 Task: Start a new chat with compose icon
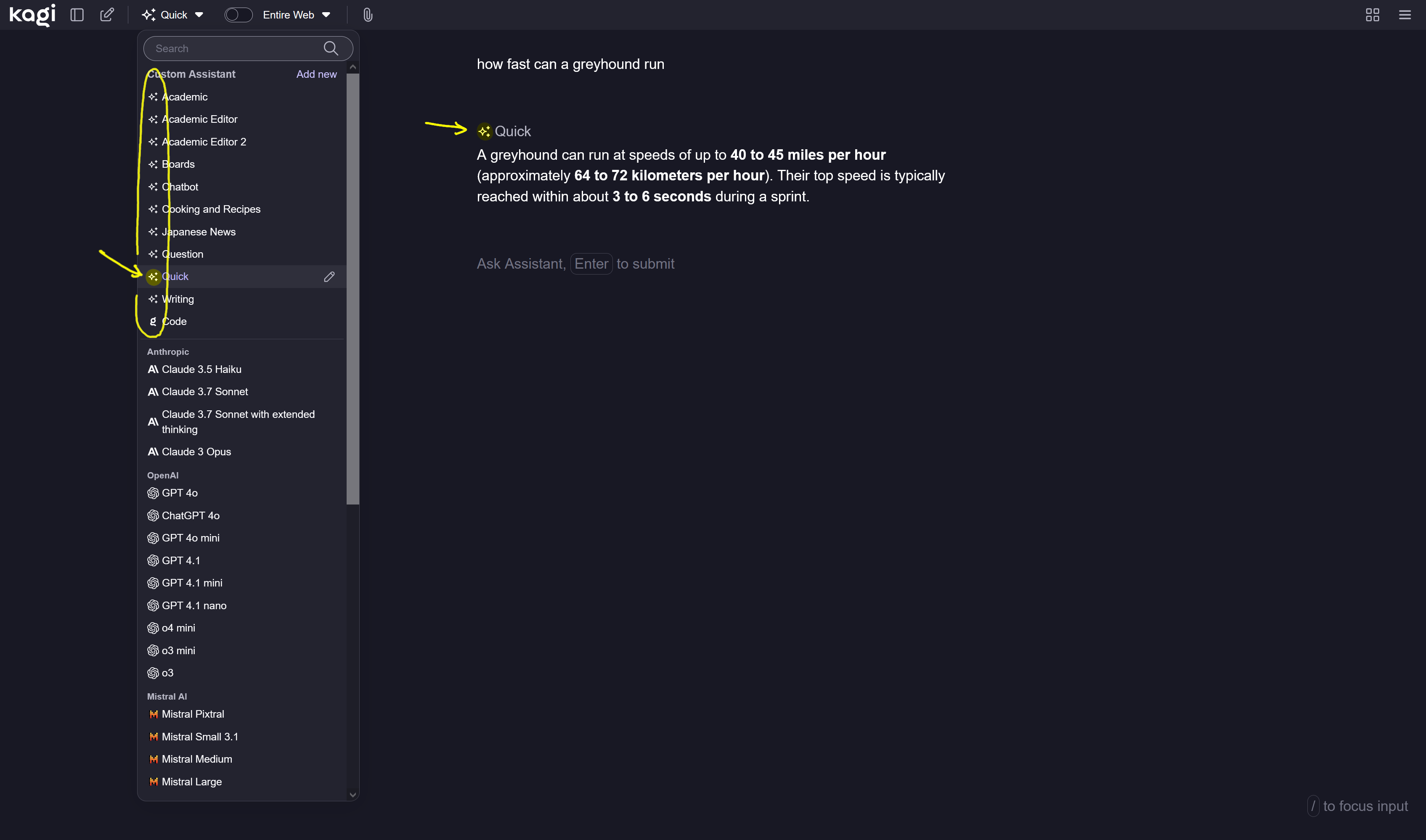point(107,15)
